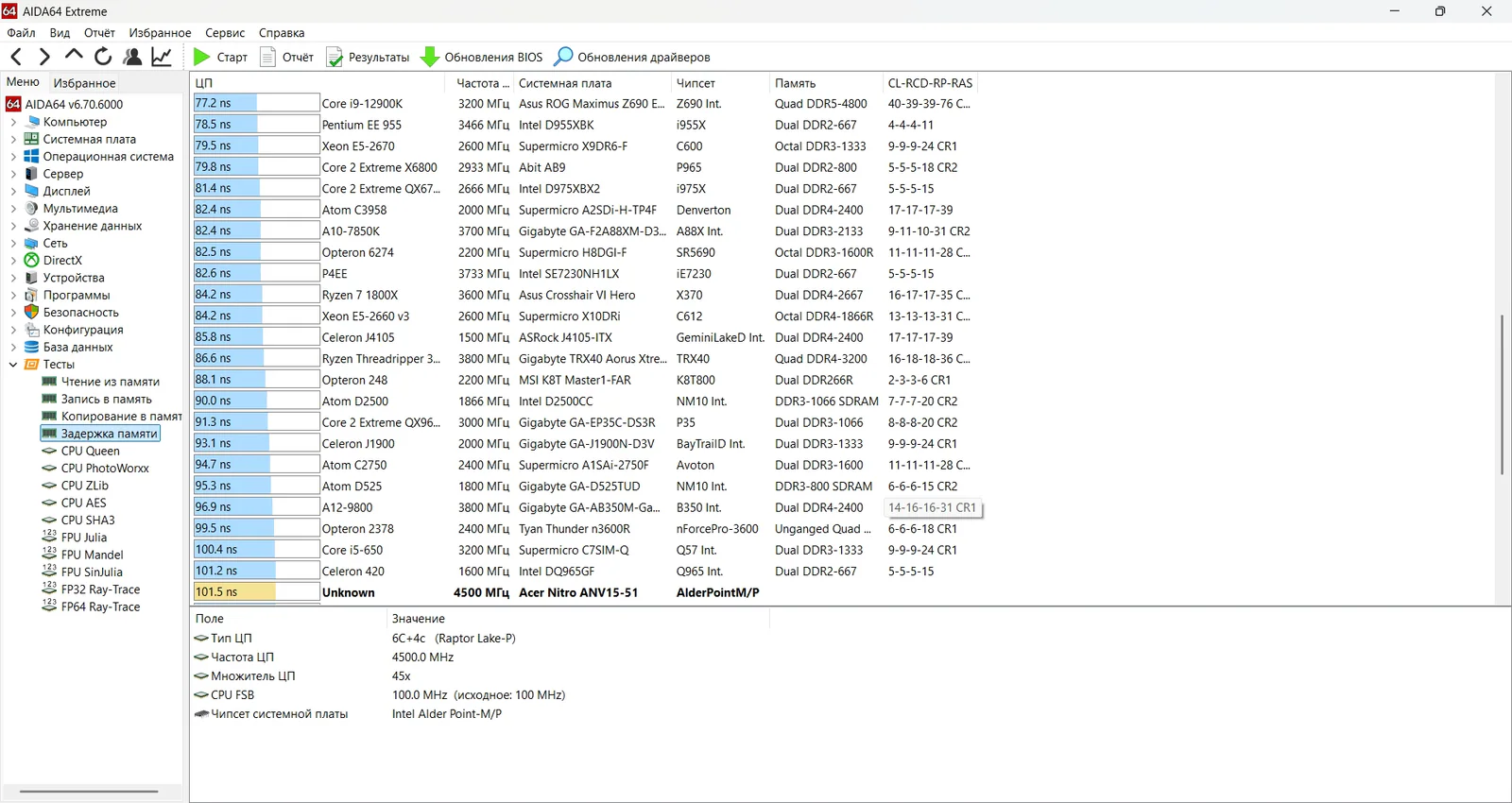Click Обновления драйверов button
This screenshot has height=803, width=1512.
coord(632,57)
